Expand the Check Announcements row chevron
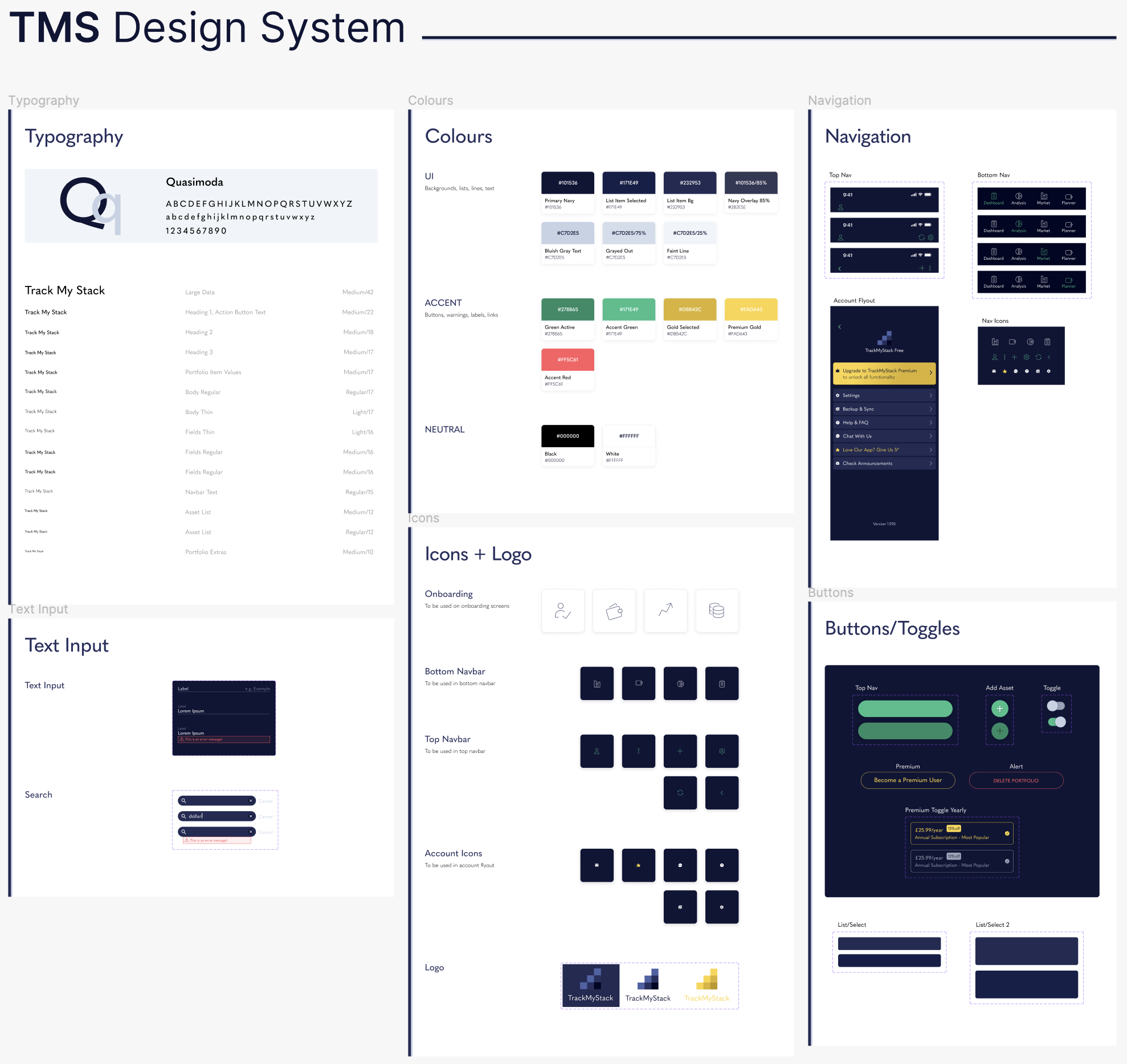 (x=931, y=464)
